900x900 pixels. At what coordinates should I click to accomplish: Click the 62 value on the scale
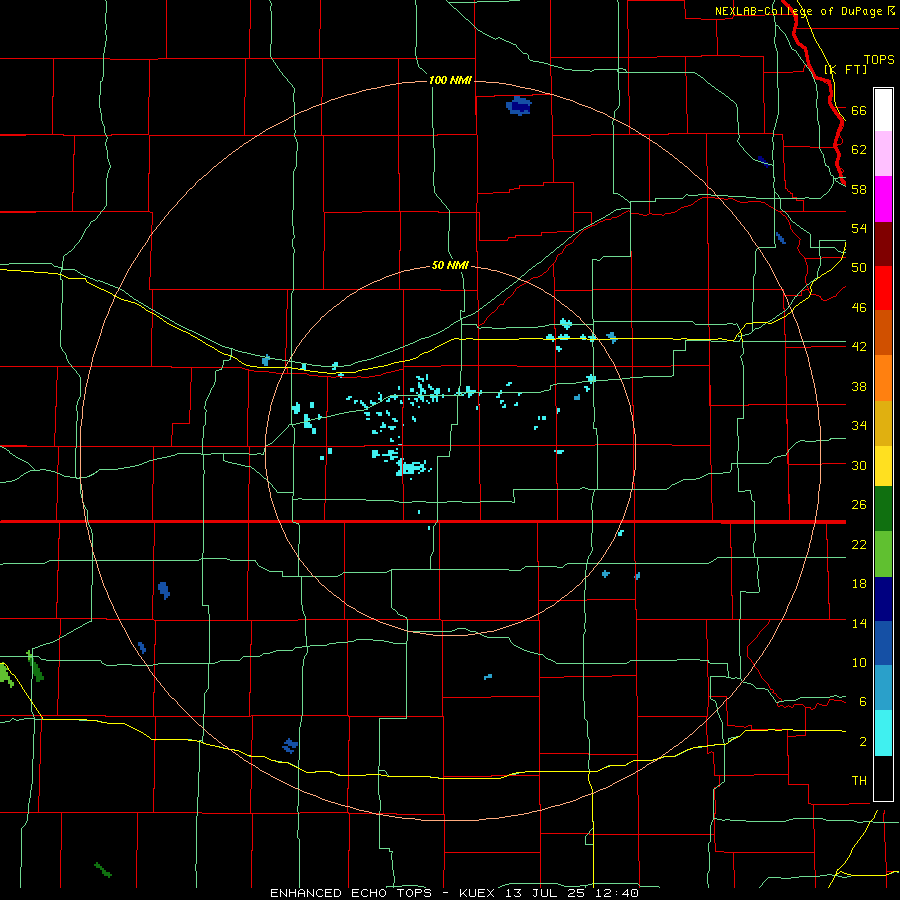pyautogui.click(x=859, y=150)
